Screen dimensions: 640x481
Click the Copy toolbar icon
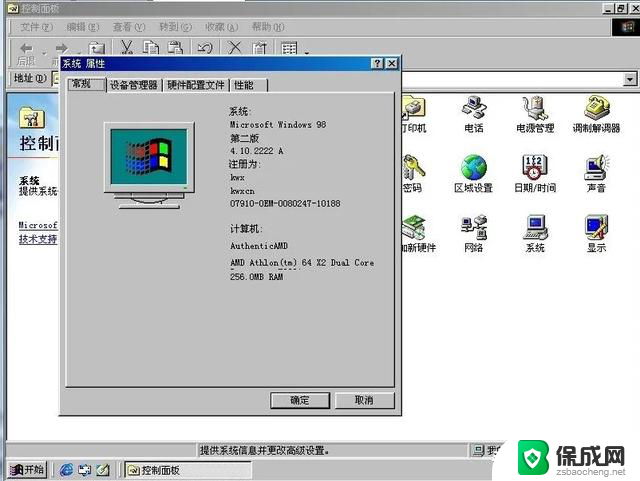coord(151,48)
